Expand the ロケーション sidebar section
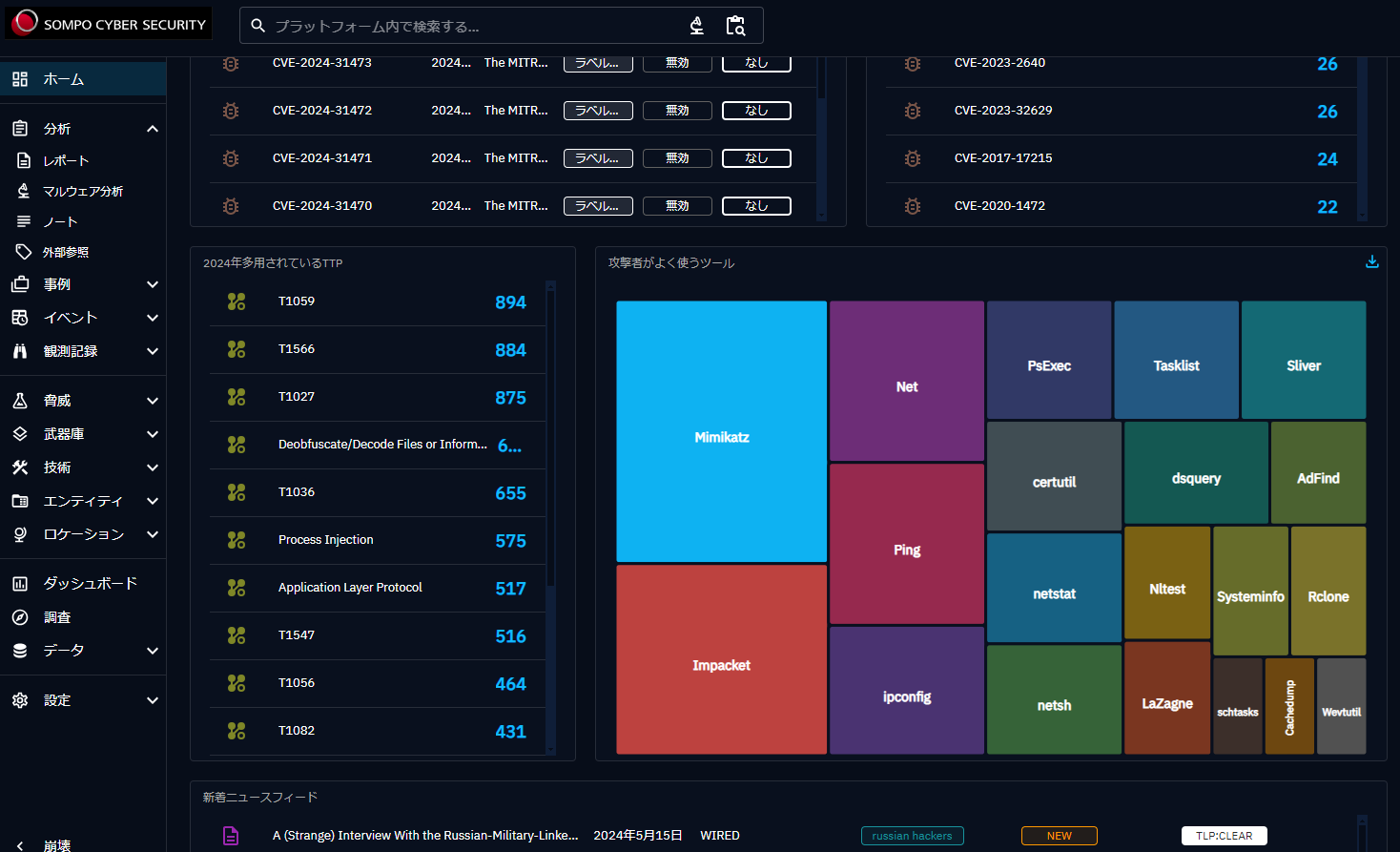The height and width of the screenshot is (852, 1400). 153,534
